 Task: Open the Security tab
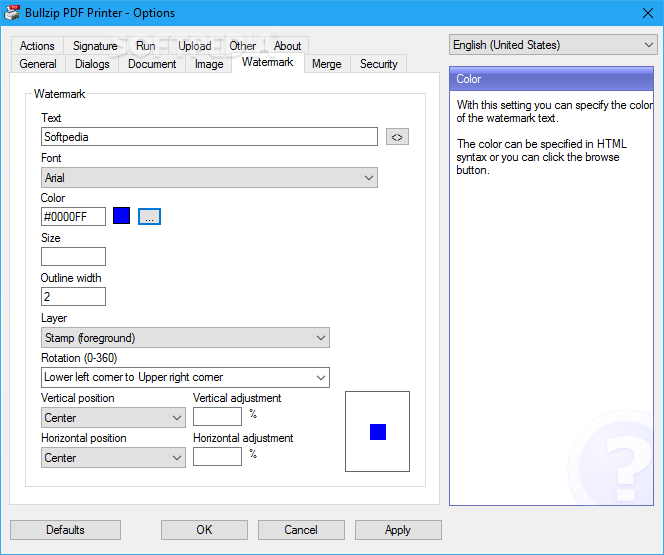(x=379, y=64)
